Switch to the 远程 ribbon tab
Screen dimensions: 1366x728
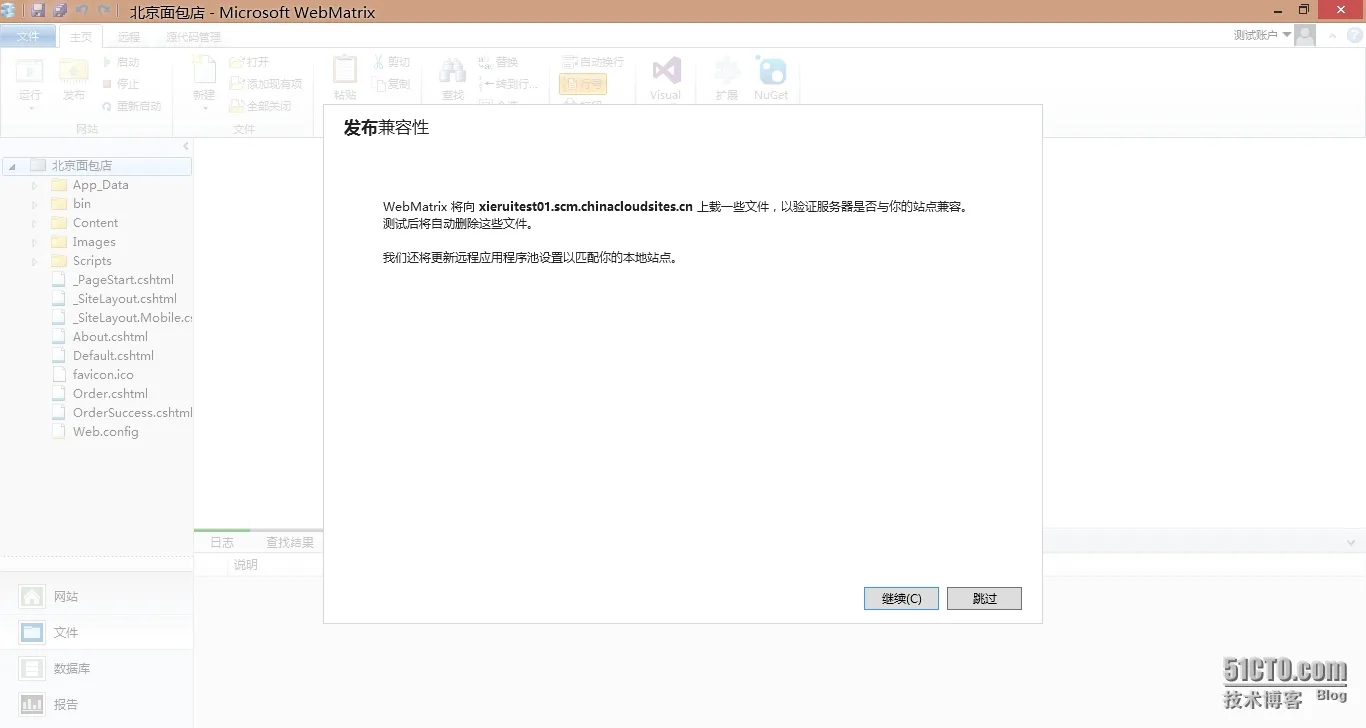(x=129, y=37)
